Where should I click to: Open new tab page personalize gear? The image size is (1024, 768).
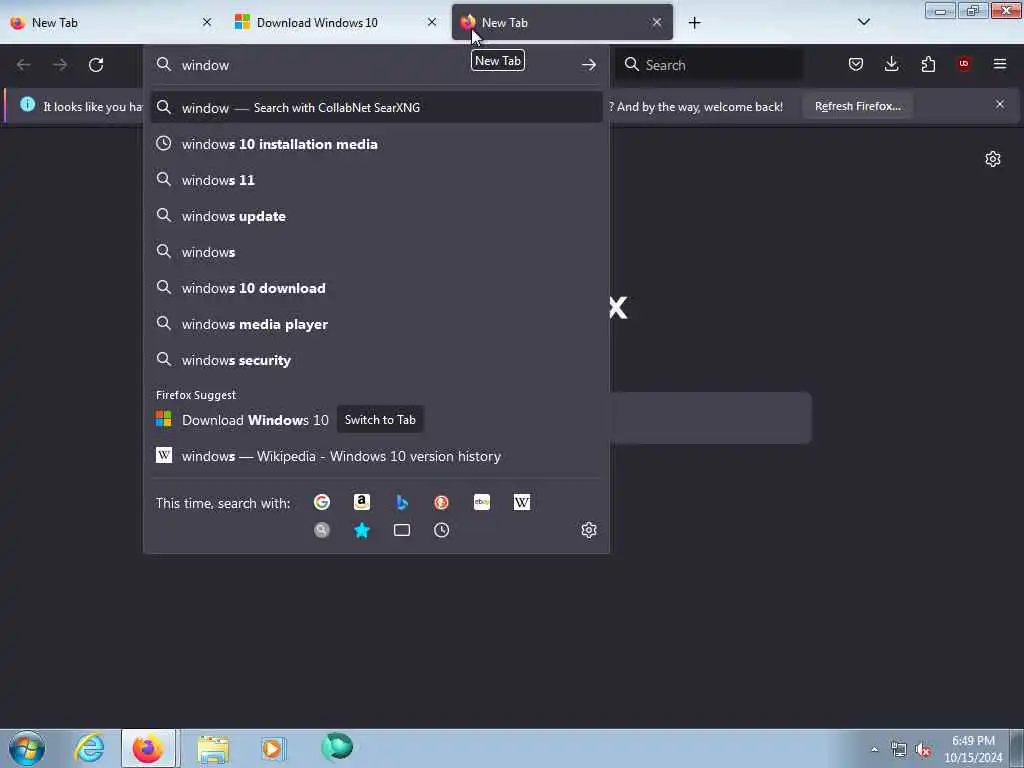[993, 159]
